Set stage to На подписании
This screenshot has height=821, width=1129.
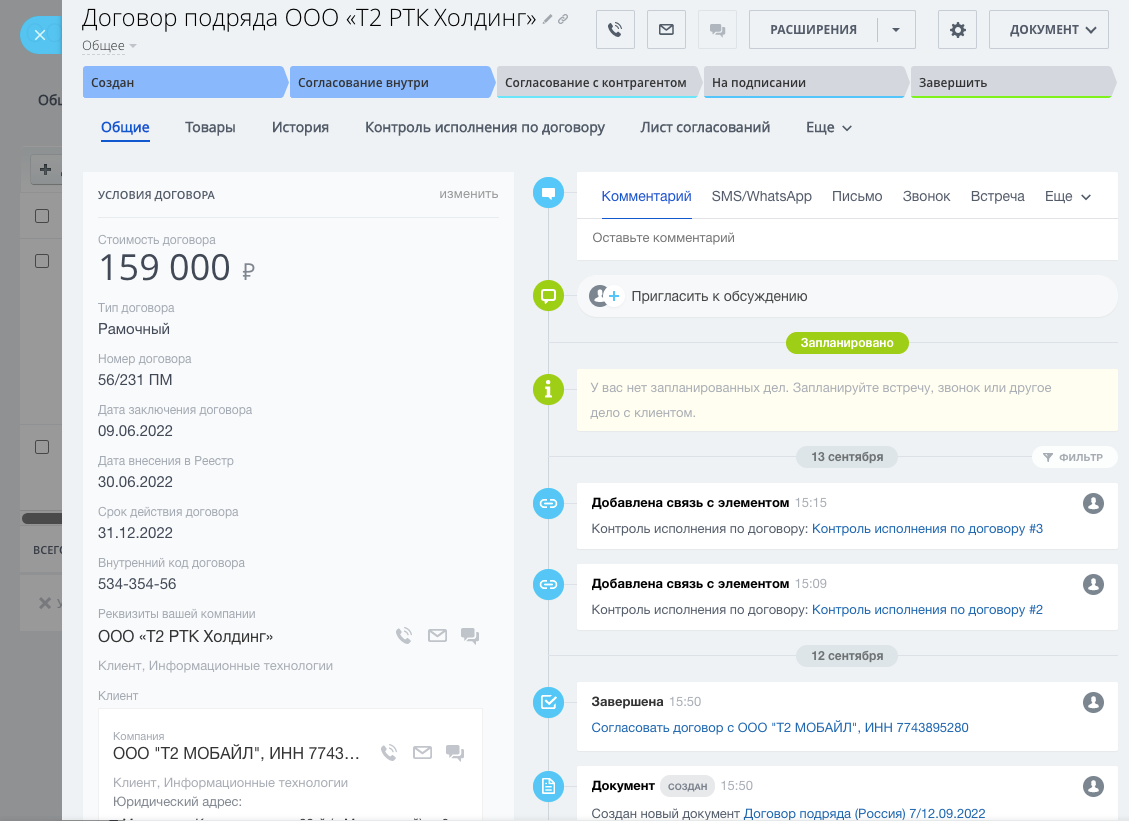[804, 82]
